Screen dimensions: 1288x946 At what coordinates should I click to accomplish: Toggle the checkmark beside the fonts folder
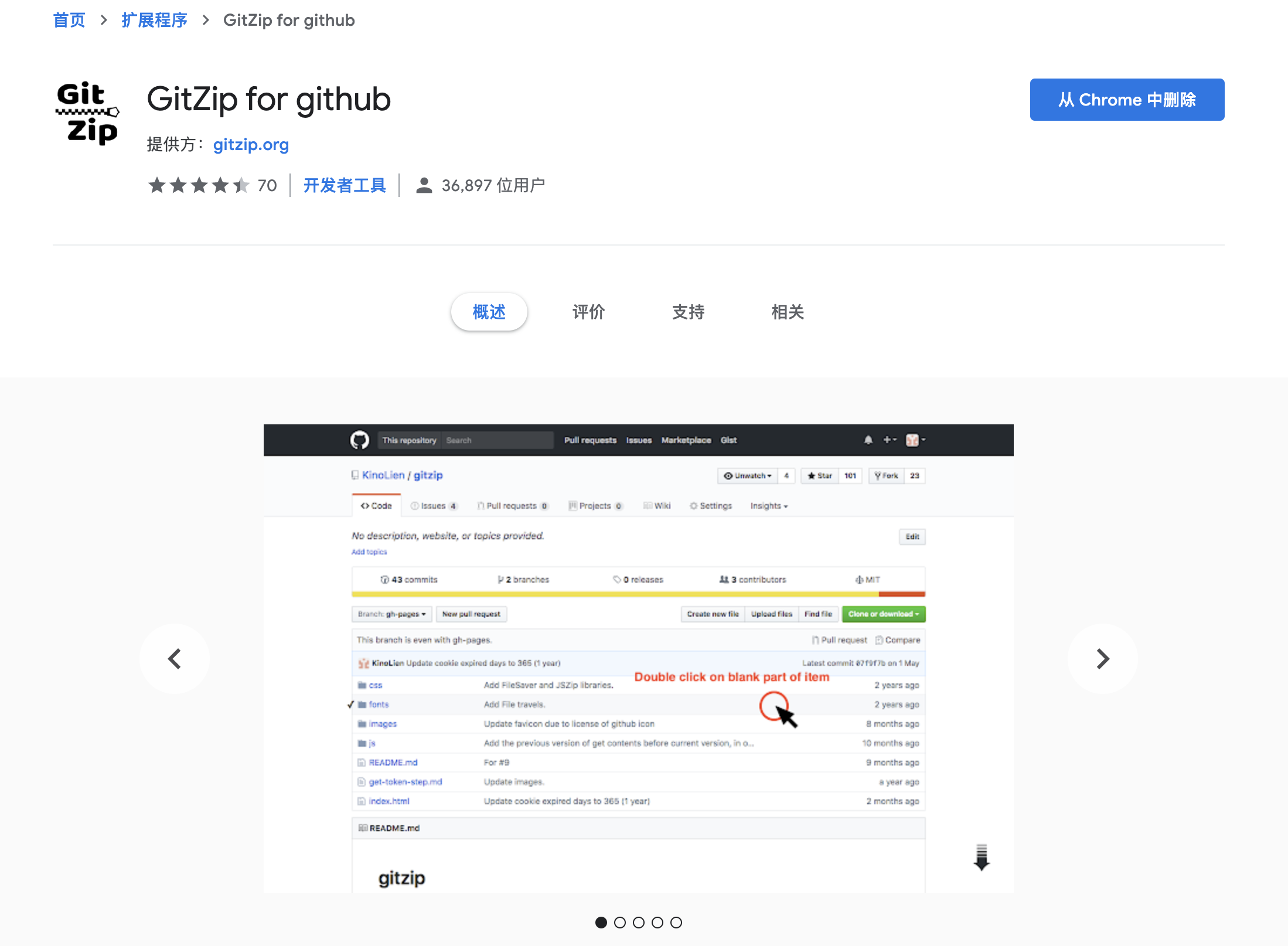352,704
